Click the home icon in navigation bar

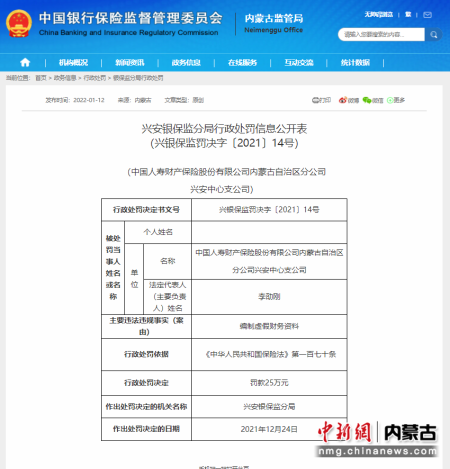(x=25, y=62)
